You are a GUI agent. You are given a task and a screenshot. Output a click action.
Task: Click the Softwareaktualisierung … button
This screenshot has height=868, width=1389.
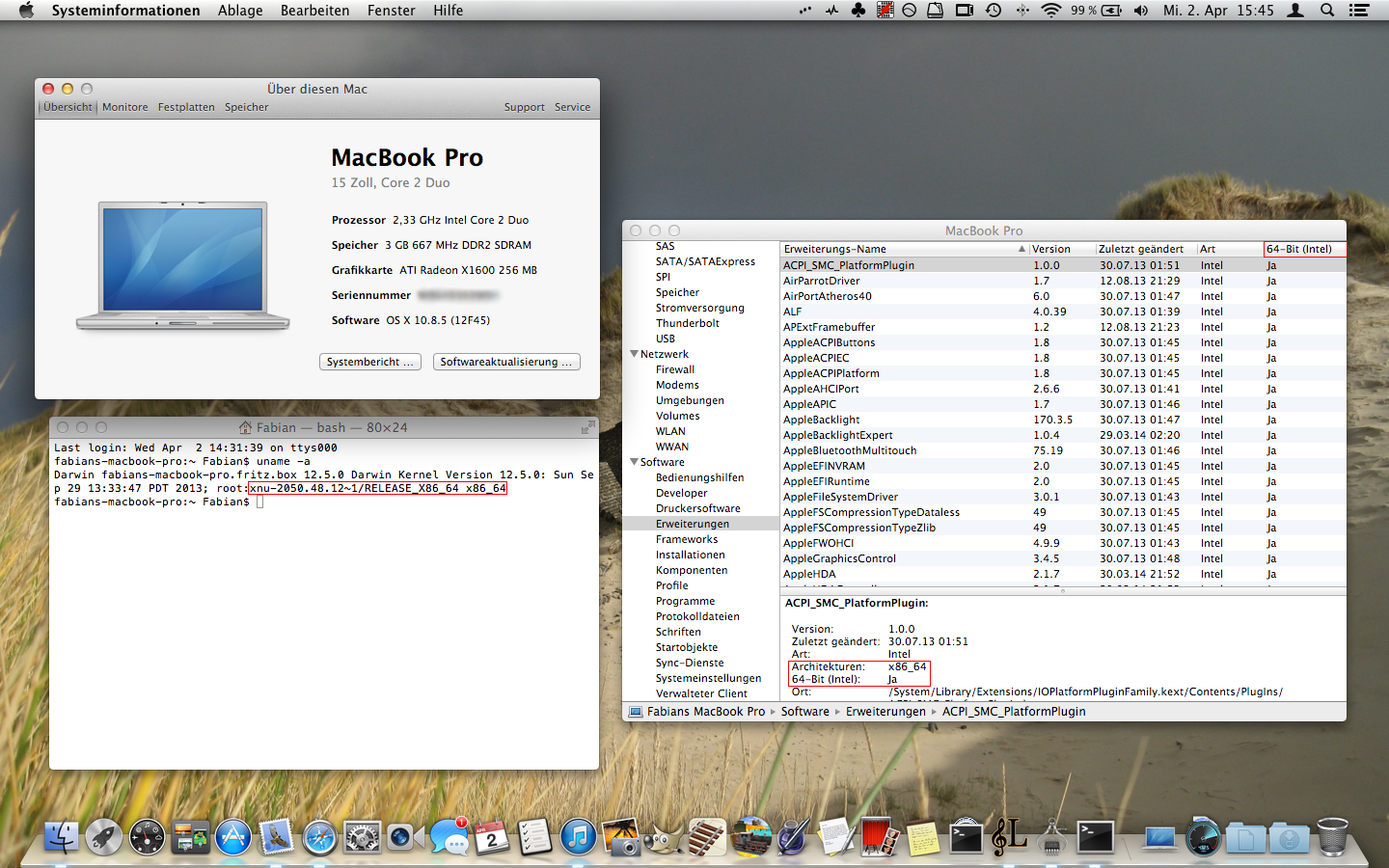[506, 362]
